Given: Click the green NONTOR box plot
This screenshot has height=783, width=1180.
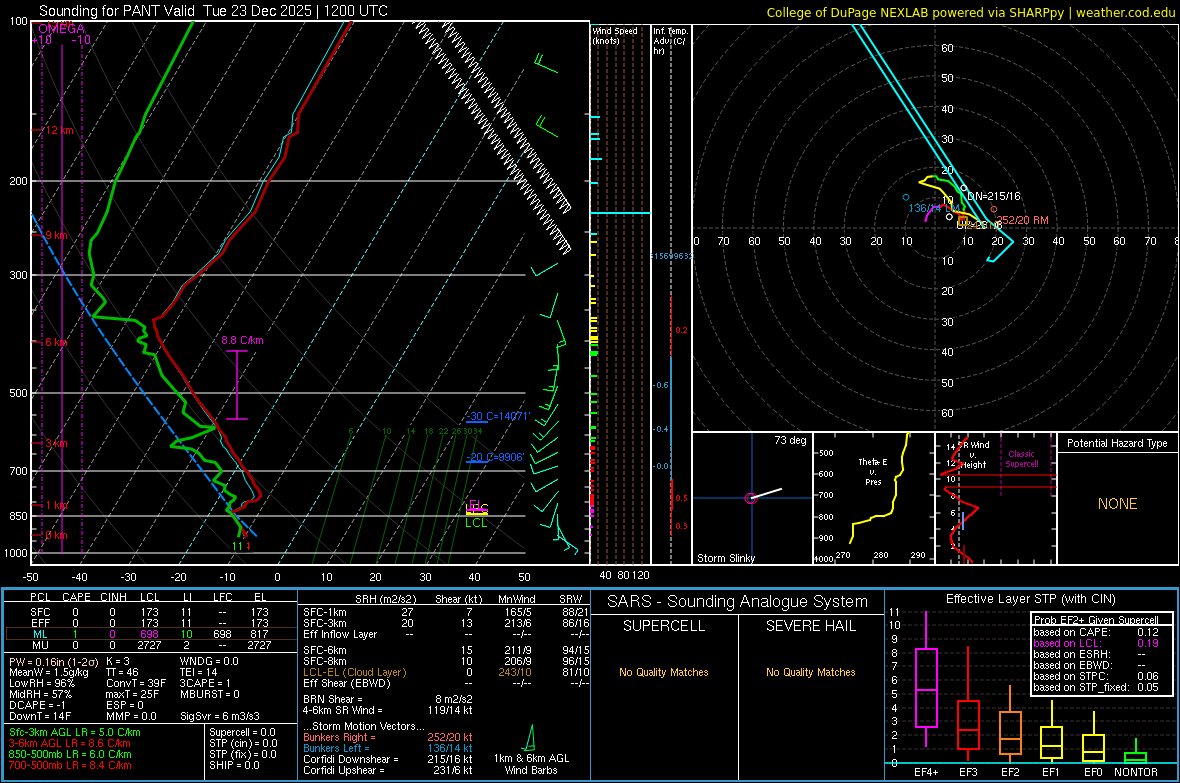Looking at the screenshot, I should coord(1135,752).
